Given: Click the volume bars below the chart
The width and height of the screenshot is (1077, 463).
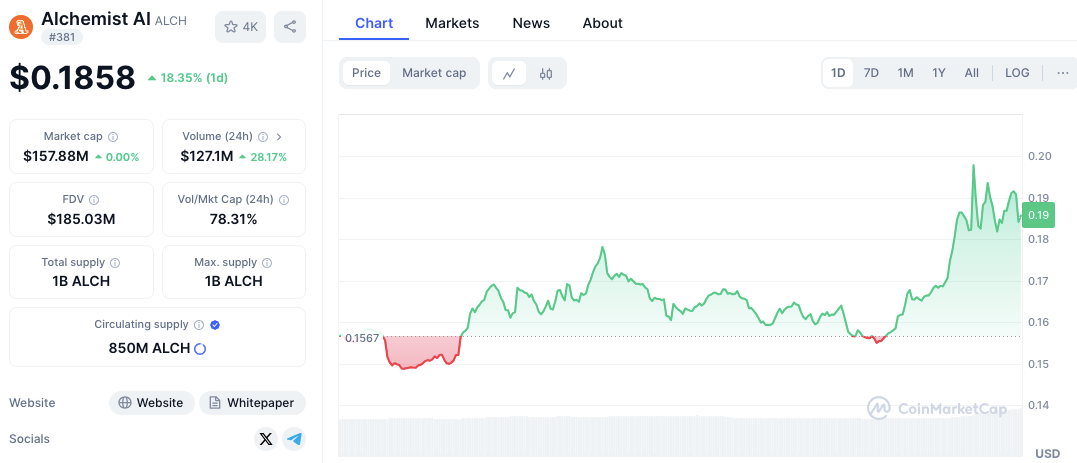Looking at the screenshot, I should (680, 436).
